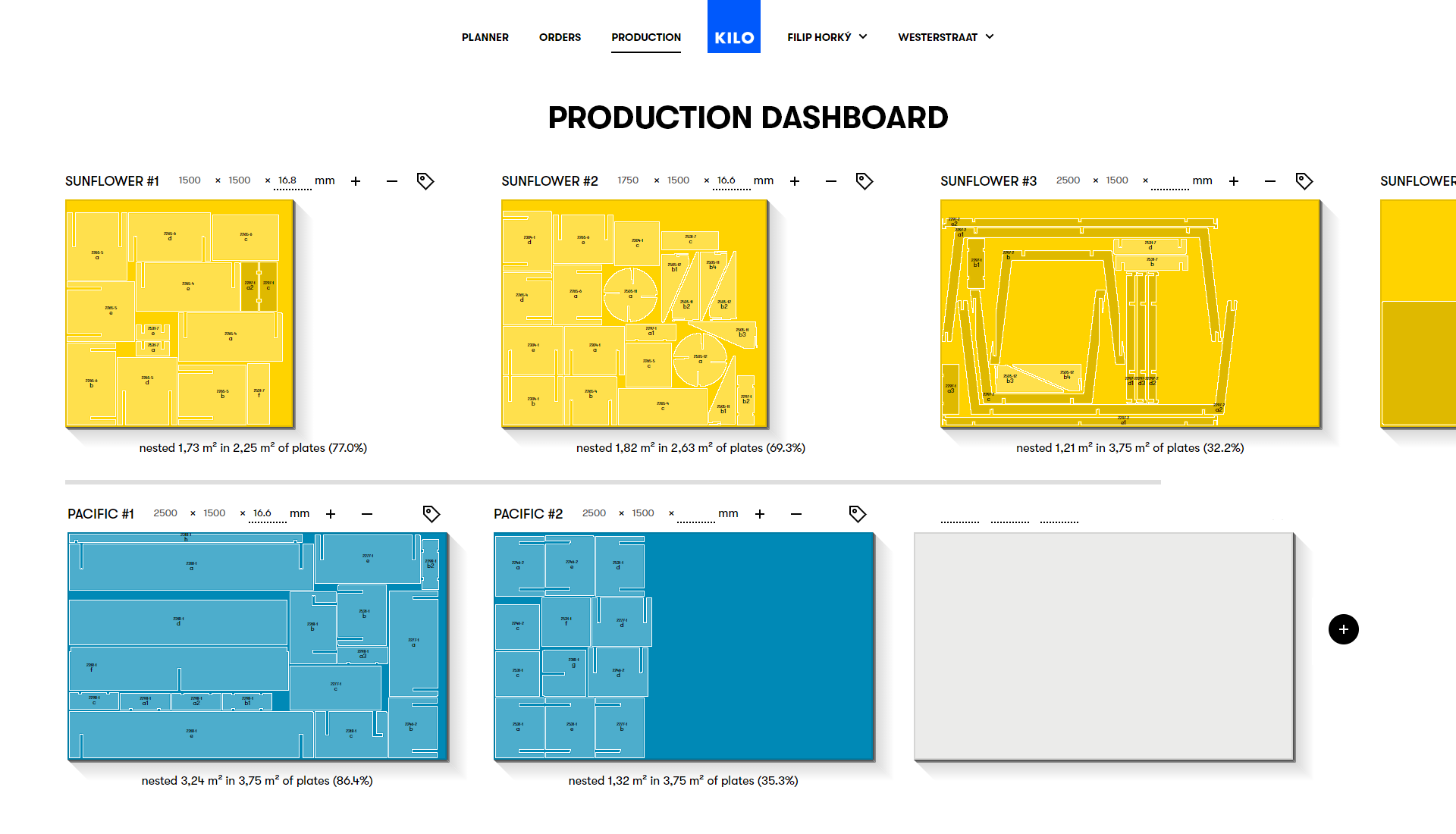1456x834 pixels.
Task: Click empty thickness field for Pacific #2
Action: click(x=695, y=514)
